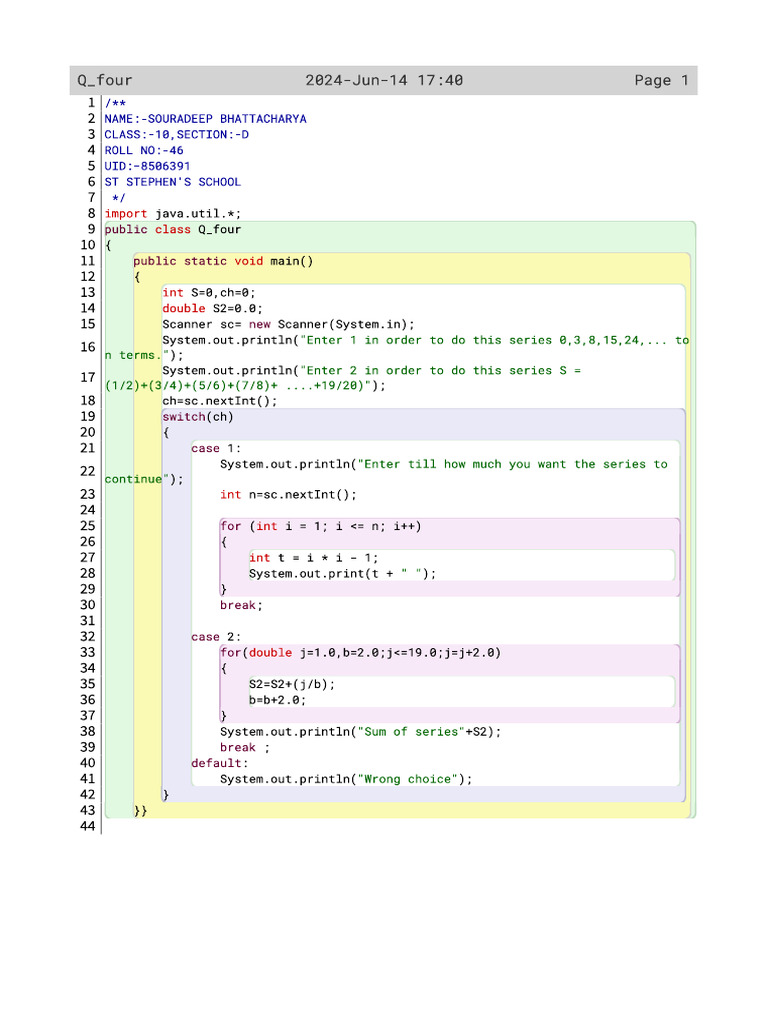The height and width of the screenshot is (1024, 768).
Task: Click the "Scanner sc= new Scanner(System.in);" line
Action: coord(289,325)
